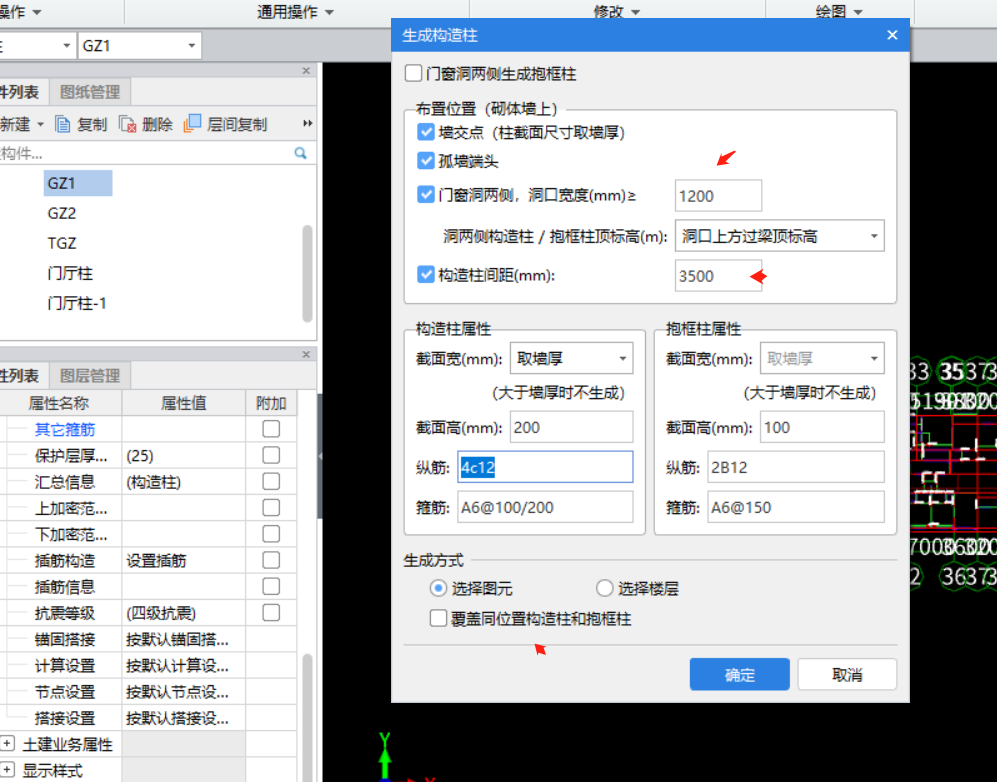
Task: Click the 删除 delete icon
Action: [x=127, y=124]
